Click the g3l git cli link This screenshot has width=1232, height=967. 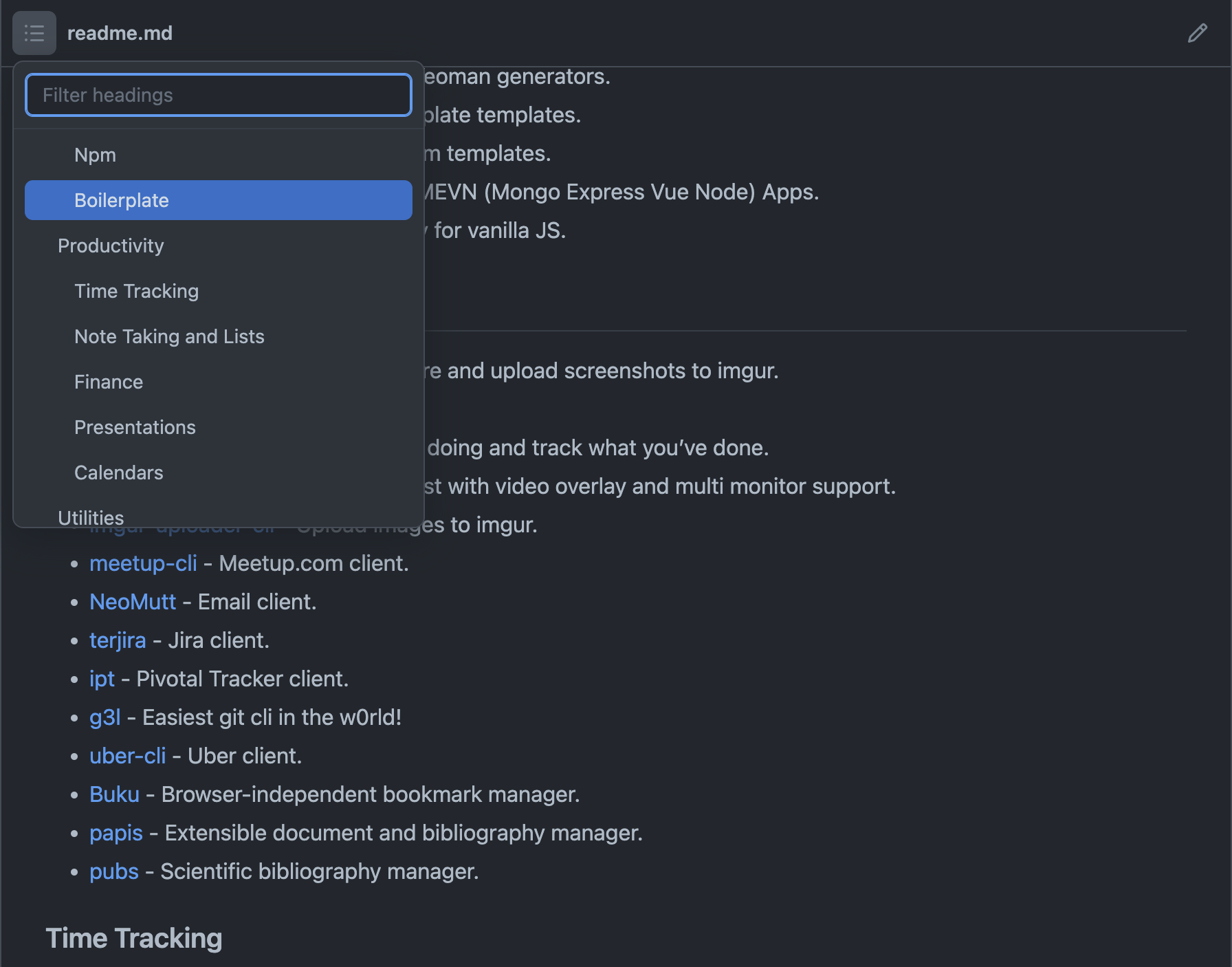(105, 717)
